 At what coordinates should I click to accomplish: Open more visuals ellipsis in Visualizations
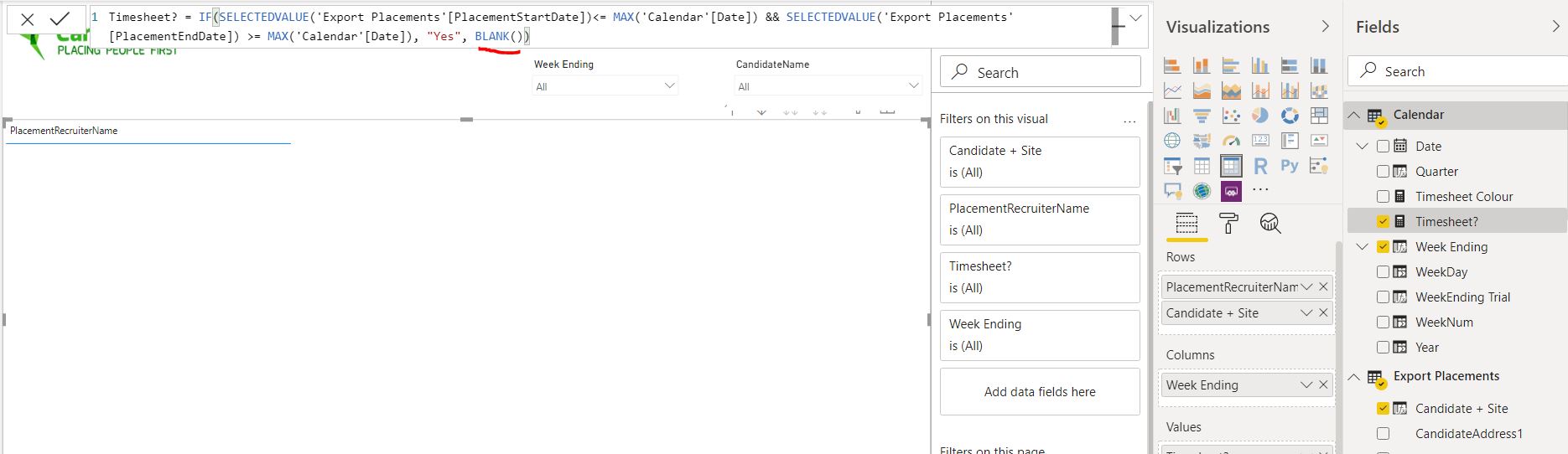[1260, 190]
